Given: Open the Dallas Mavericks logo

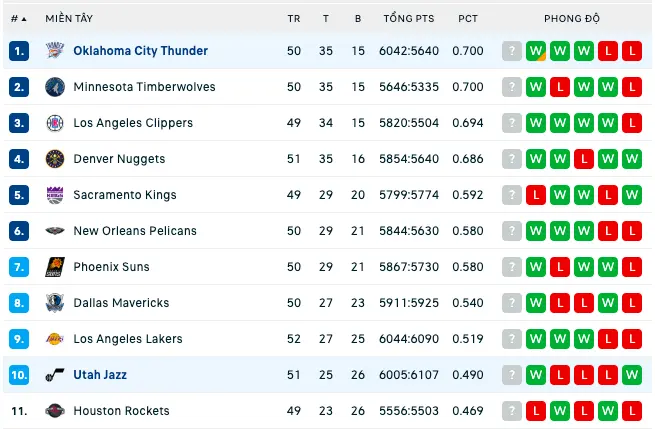Looking at the screenshot, I should 55,302.
